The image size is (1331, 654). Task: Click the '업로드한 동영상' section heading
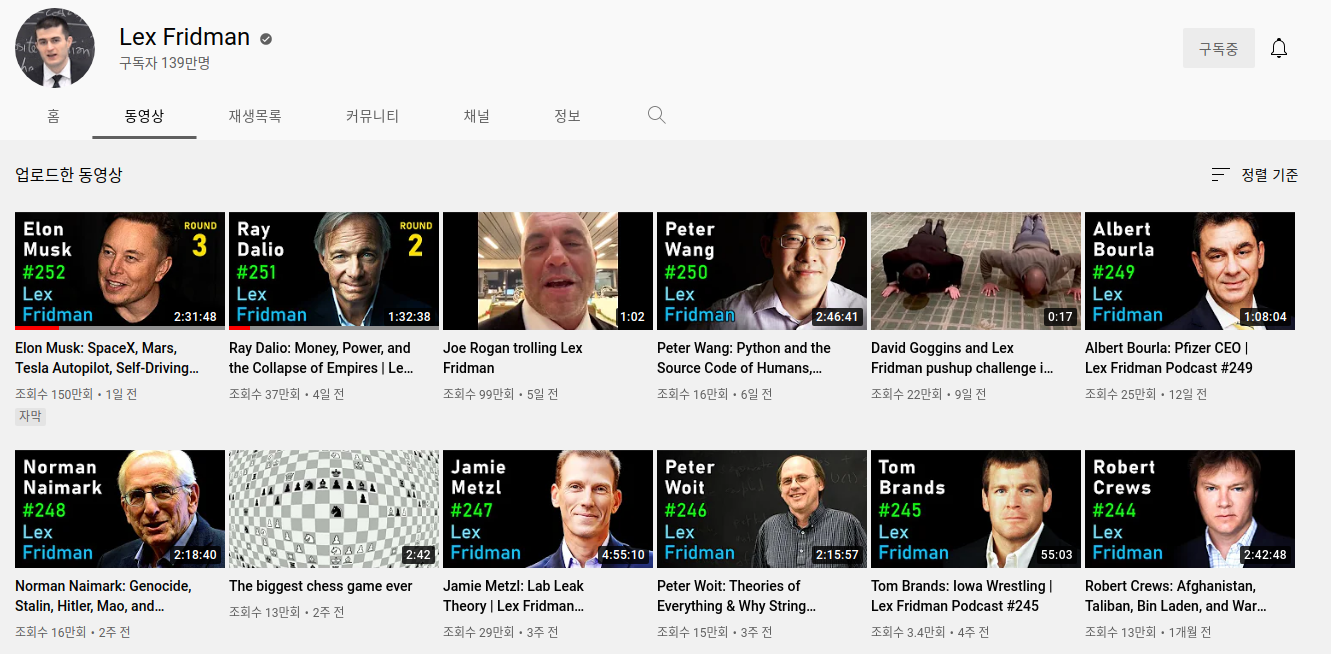[69, 175]
